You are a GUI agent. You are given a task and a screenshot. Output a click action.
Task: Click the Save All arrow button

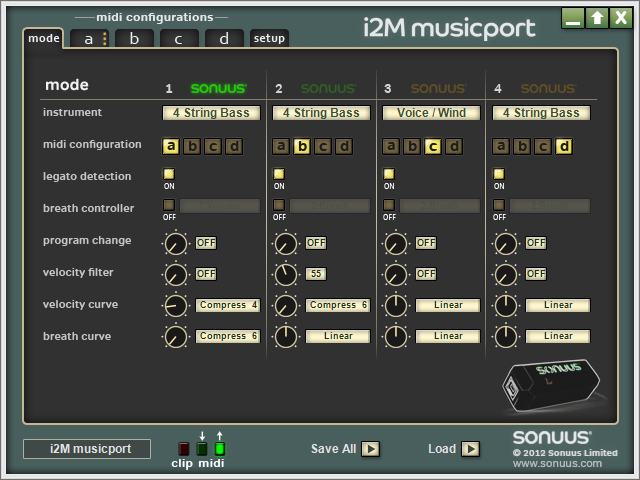tap(371, 449)
